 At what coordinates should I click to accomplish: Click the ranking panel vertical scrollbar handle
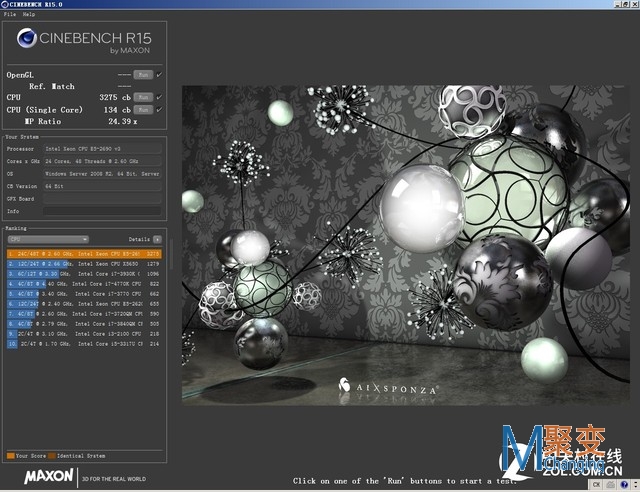[171, 254]
